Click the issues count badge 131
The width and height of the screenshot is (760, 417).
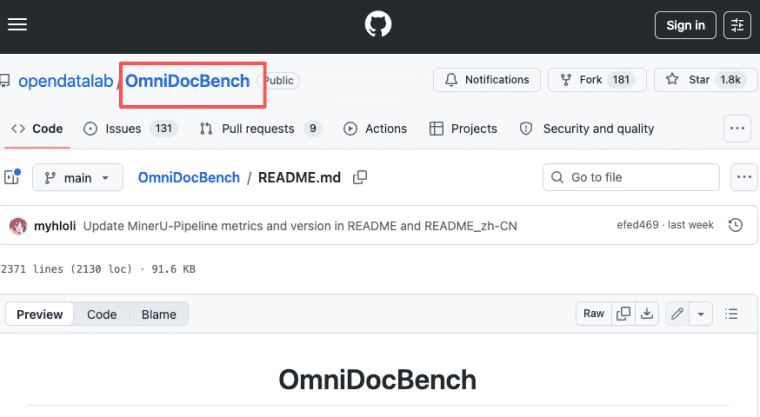[x=164, y=128]
